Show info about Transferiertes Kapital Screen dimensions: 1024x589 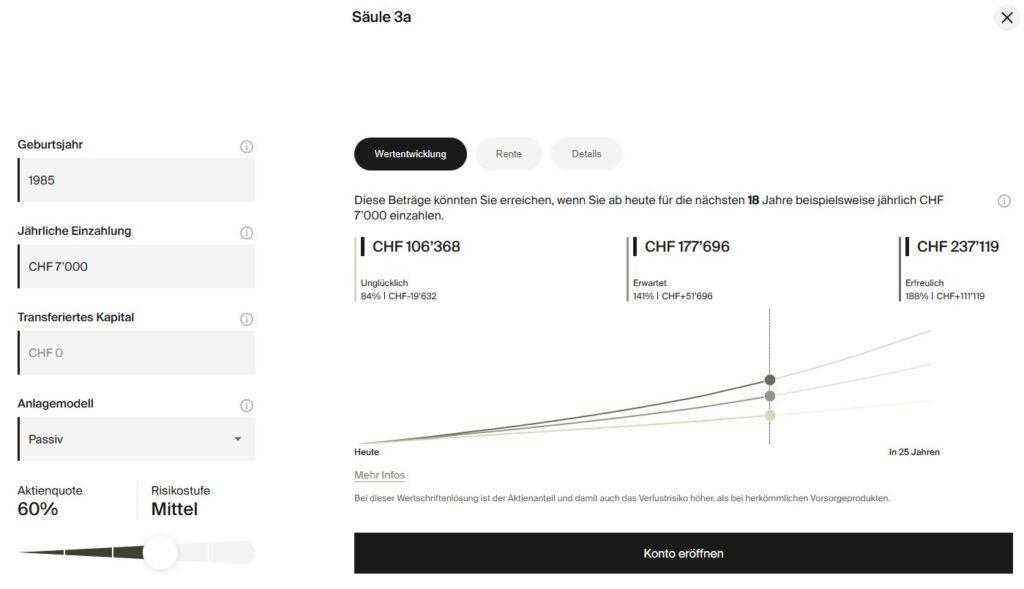click(246, 320)
